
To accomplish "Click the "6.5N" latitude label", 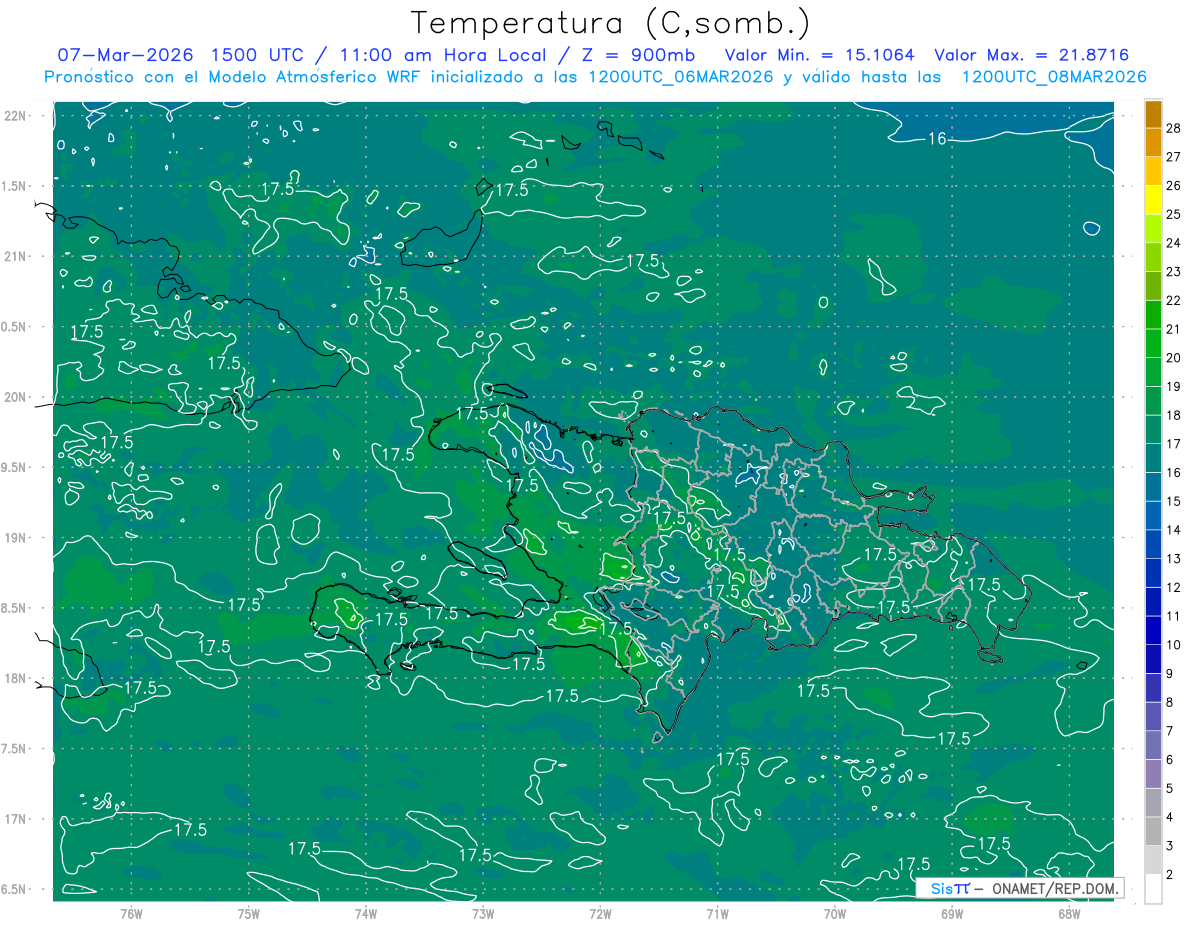I will click(15, 889).
